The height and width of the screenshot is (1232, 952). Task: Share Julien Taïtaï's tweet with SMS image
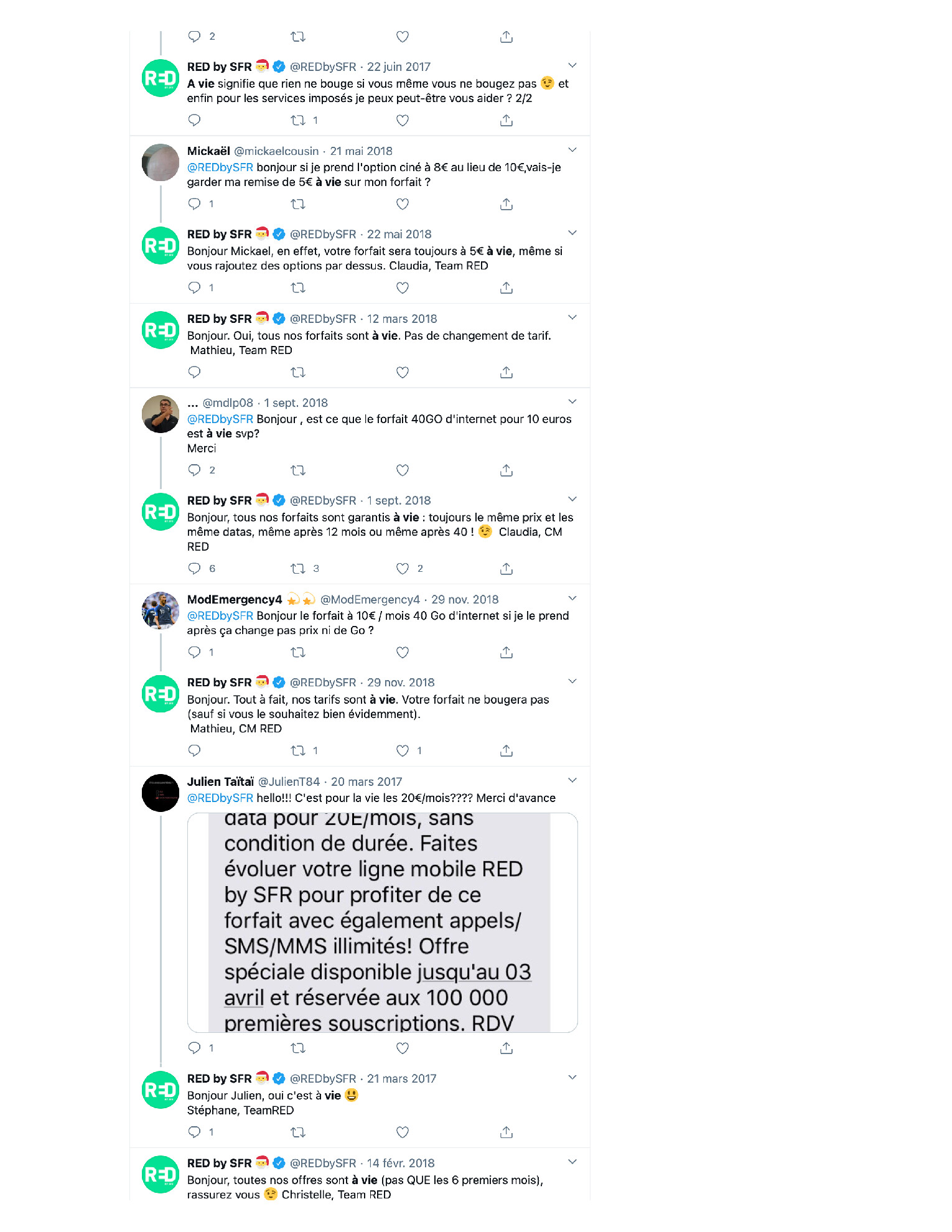pyautogui.click(x=506, y=1048)
